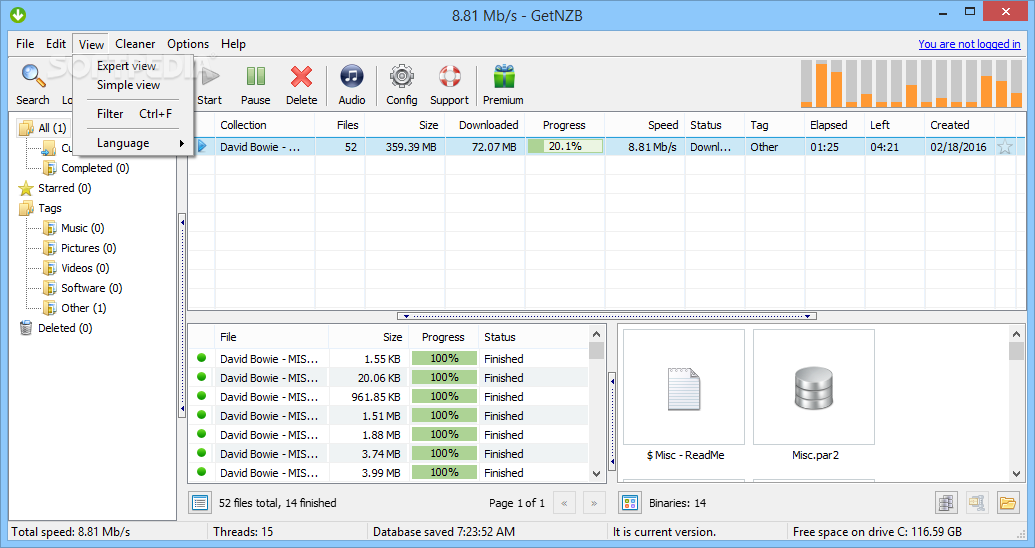Click the 20.1% progress bar
This screenshot has width=1035, height=548.
(x=565, y=147)
